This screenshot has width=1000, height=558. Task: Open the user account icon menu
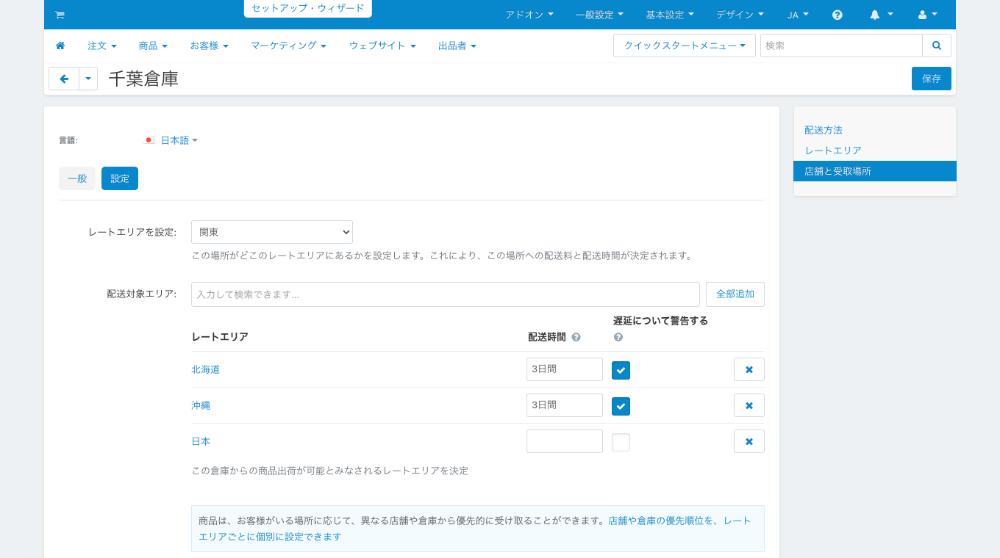927,15
